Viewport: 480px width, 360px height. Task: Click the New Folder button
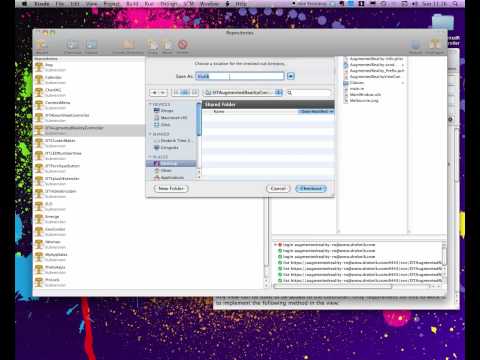click(171, 188)
